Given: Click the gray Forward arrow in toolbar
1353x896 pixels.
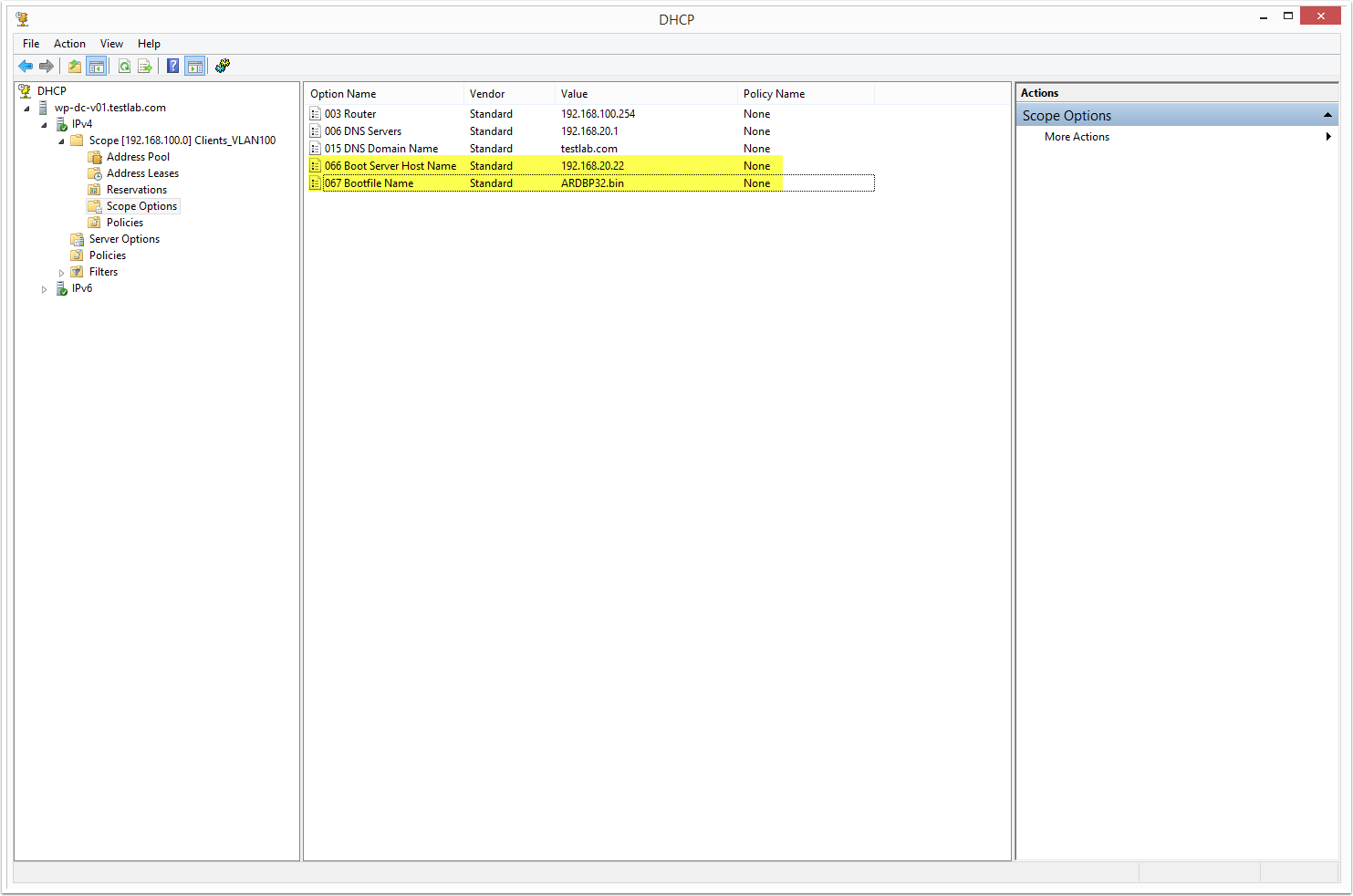Looking at the screenshot, I should pos(47,66).
